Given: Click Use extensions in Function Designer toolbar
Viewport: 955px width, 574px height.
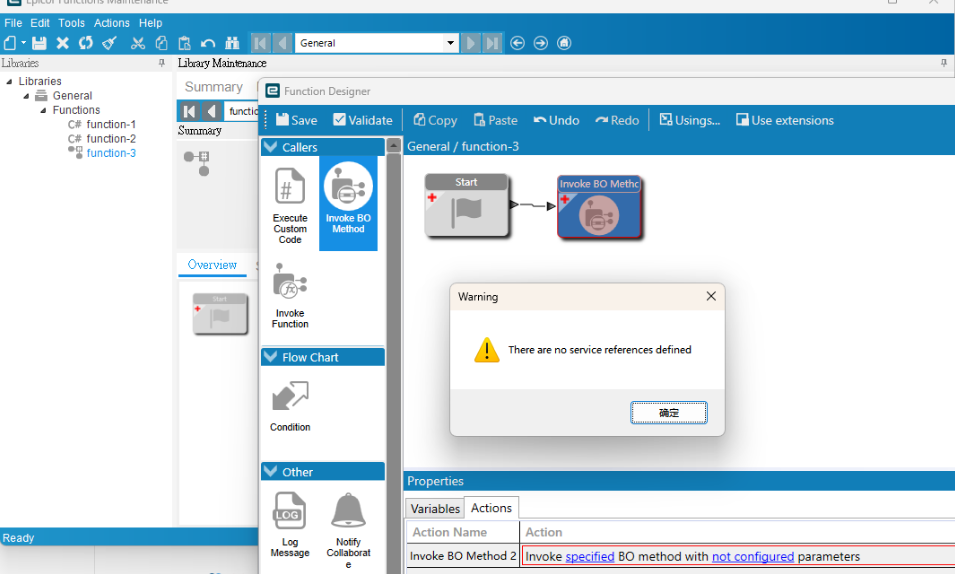Looking at the screenshot, I should tap(784, 120).
